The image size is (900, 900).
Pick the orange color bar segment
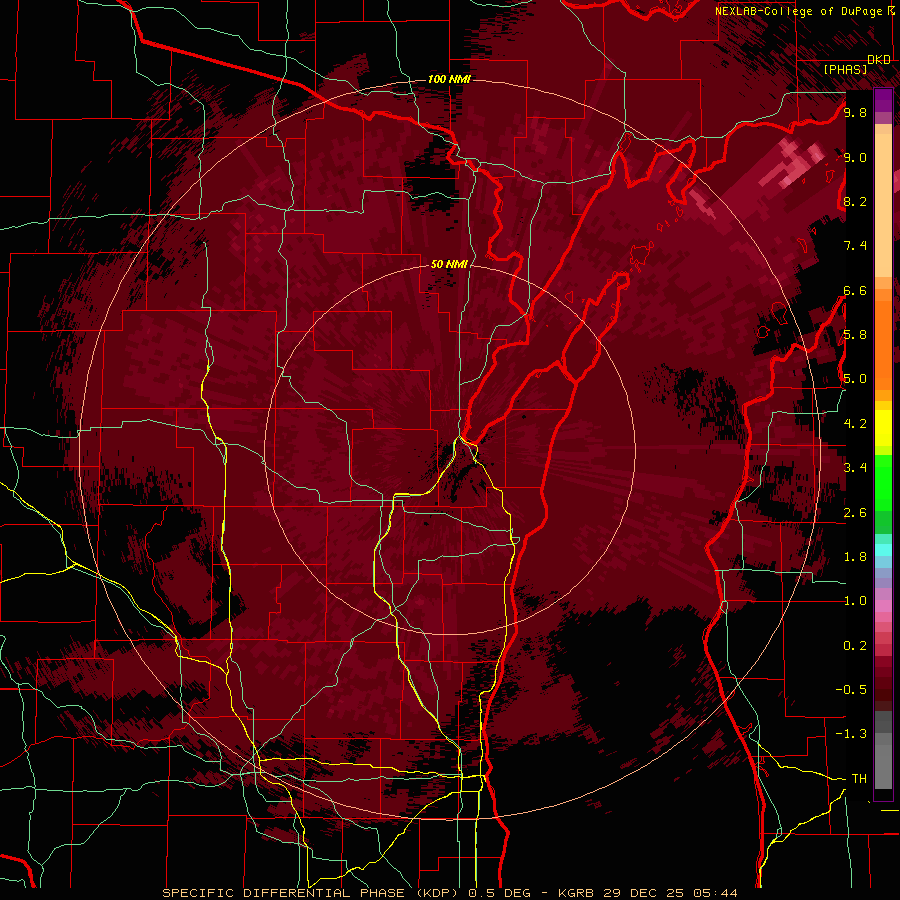click(x=883, y=344)
